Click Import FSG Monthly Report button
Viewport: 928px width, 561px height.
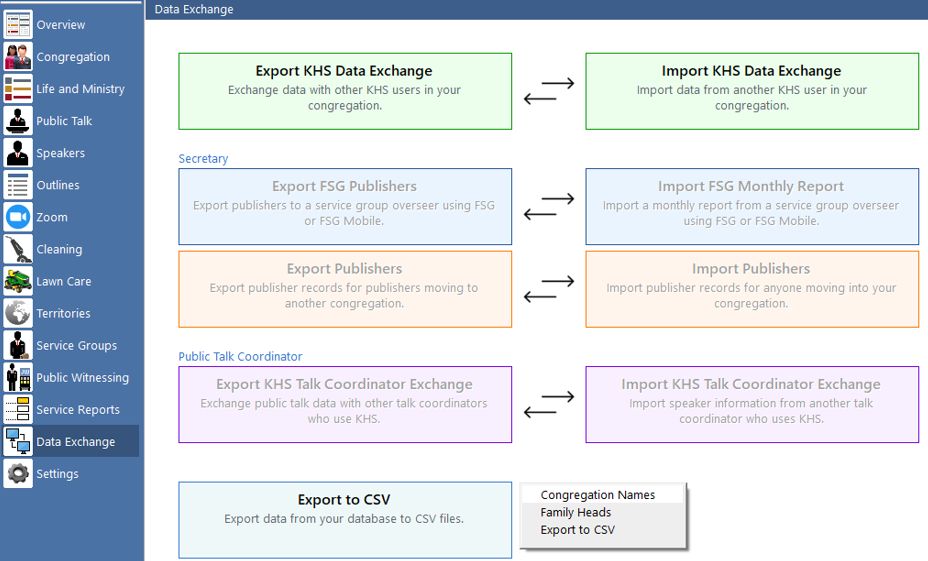[x=752, y=207]
